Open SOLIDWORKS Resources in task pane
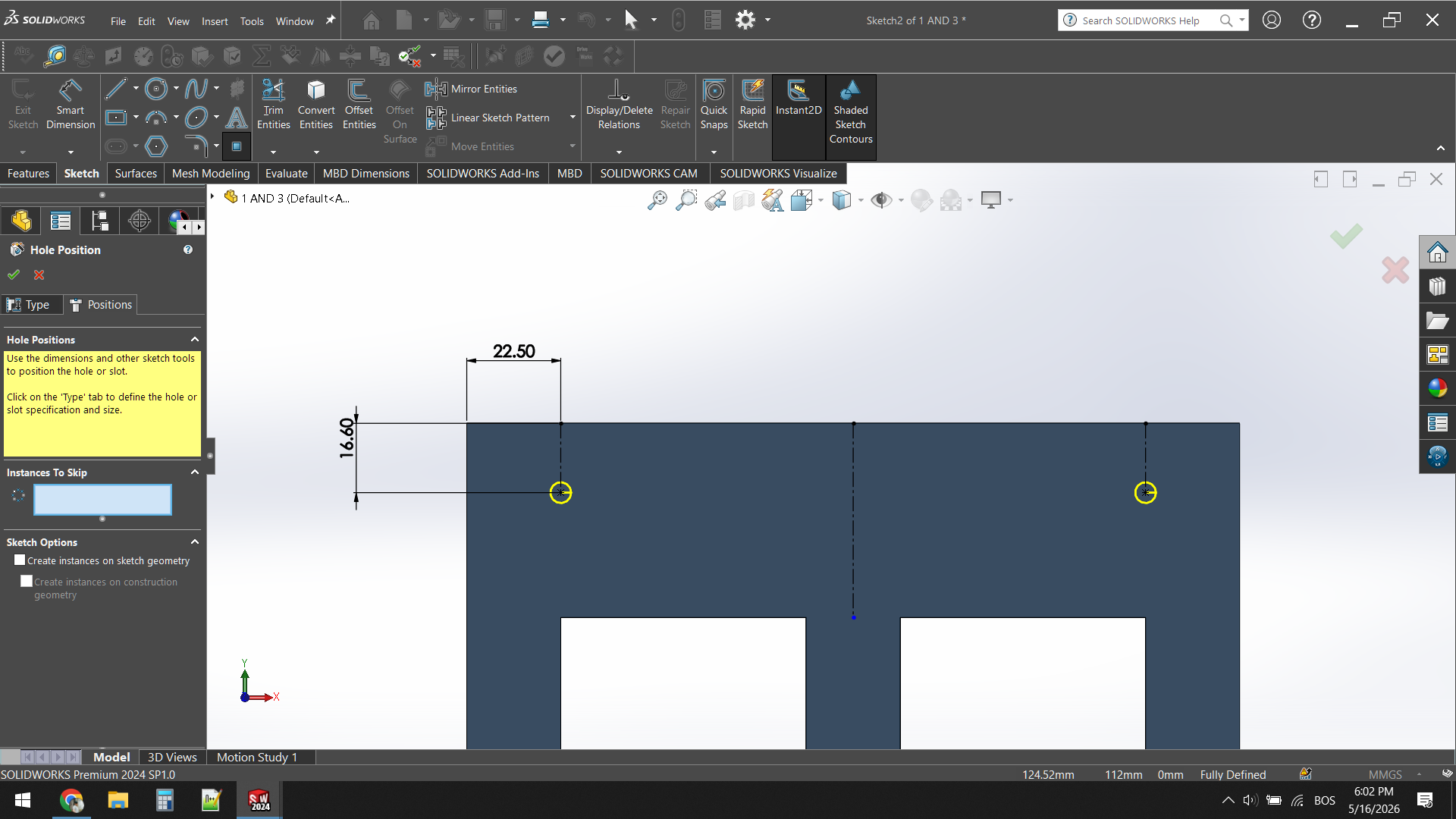The height and width of the screenshot is (819, 1456). [1437, 252]
